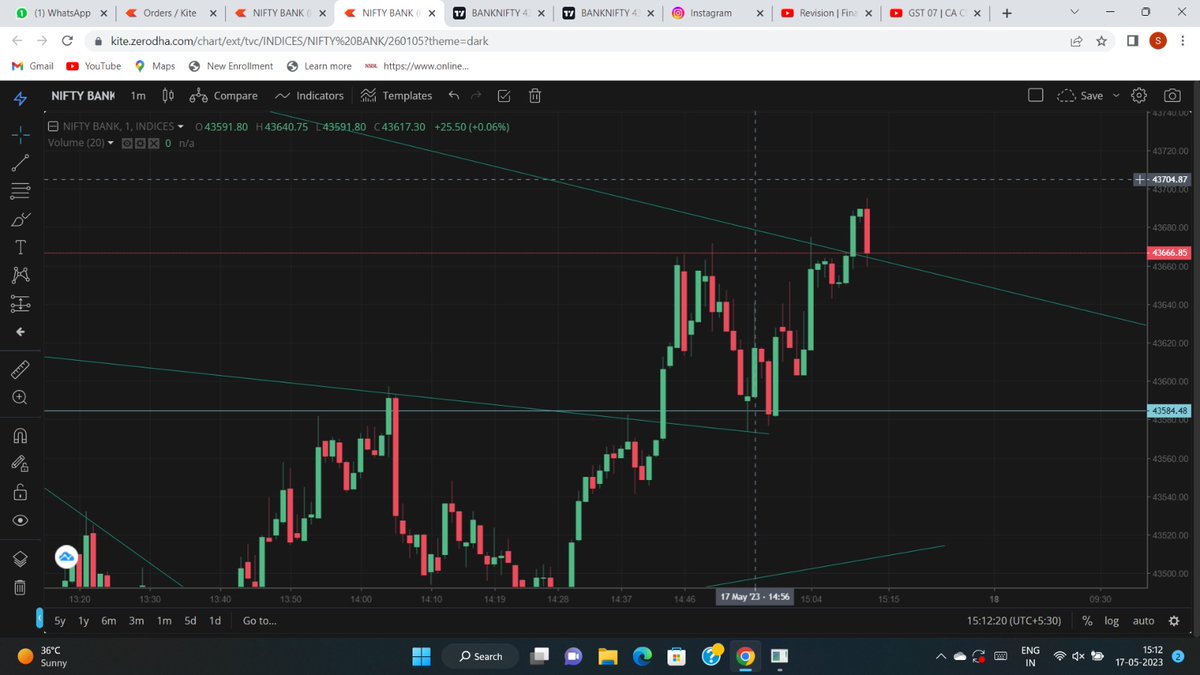
Task: Open the Compare symbols button
Action: click(223, 96)
